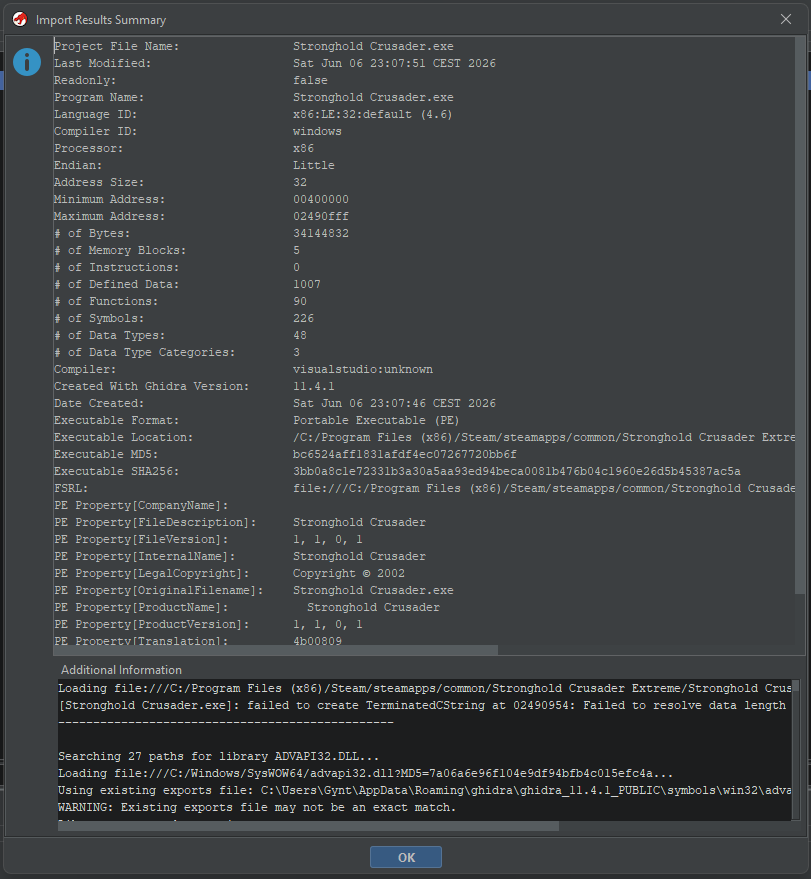
Task: Click the blue information icon
Action: (x=27, y=62)
